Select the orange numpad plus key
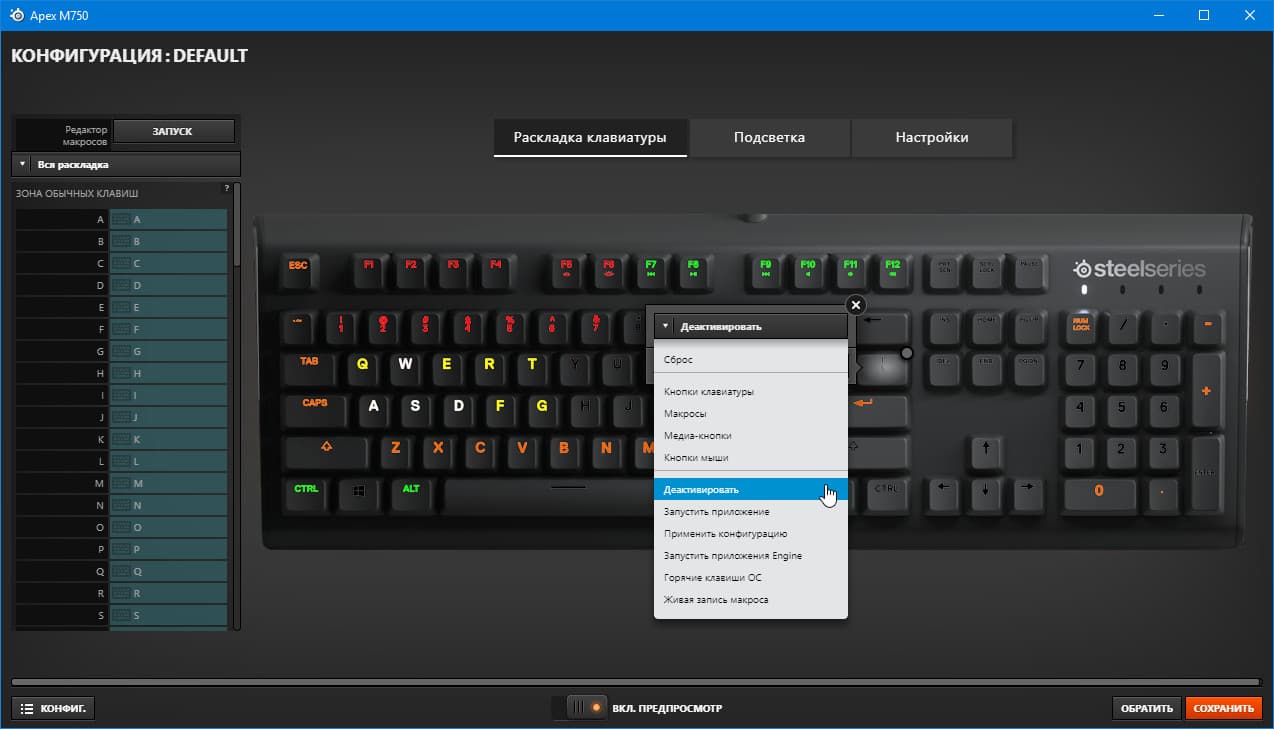The width and height of the screenshot is (1274, 729). (x=1207, y=390)
